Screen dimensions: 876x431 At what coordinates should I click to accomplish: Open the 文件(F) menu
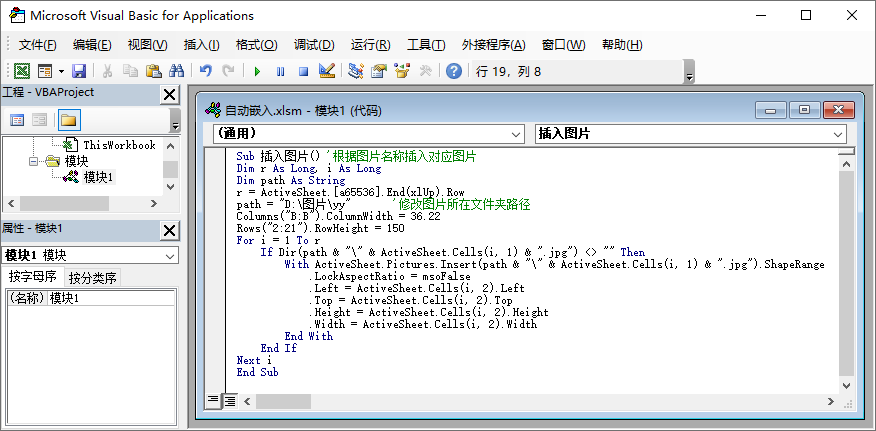(x=37, y=45)
